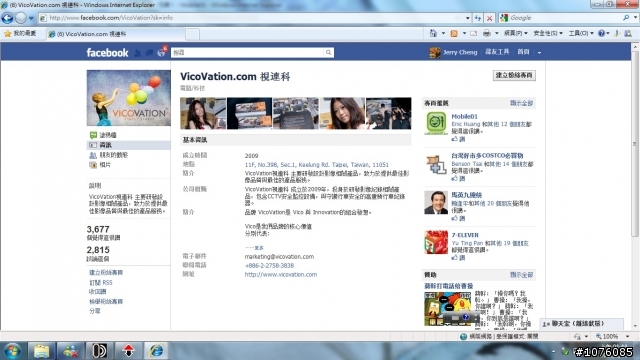Image resolution: width=640 pixels, height=360 pixels.
Task: Click the Facebook logo
Action: [x=107, y=53]
